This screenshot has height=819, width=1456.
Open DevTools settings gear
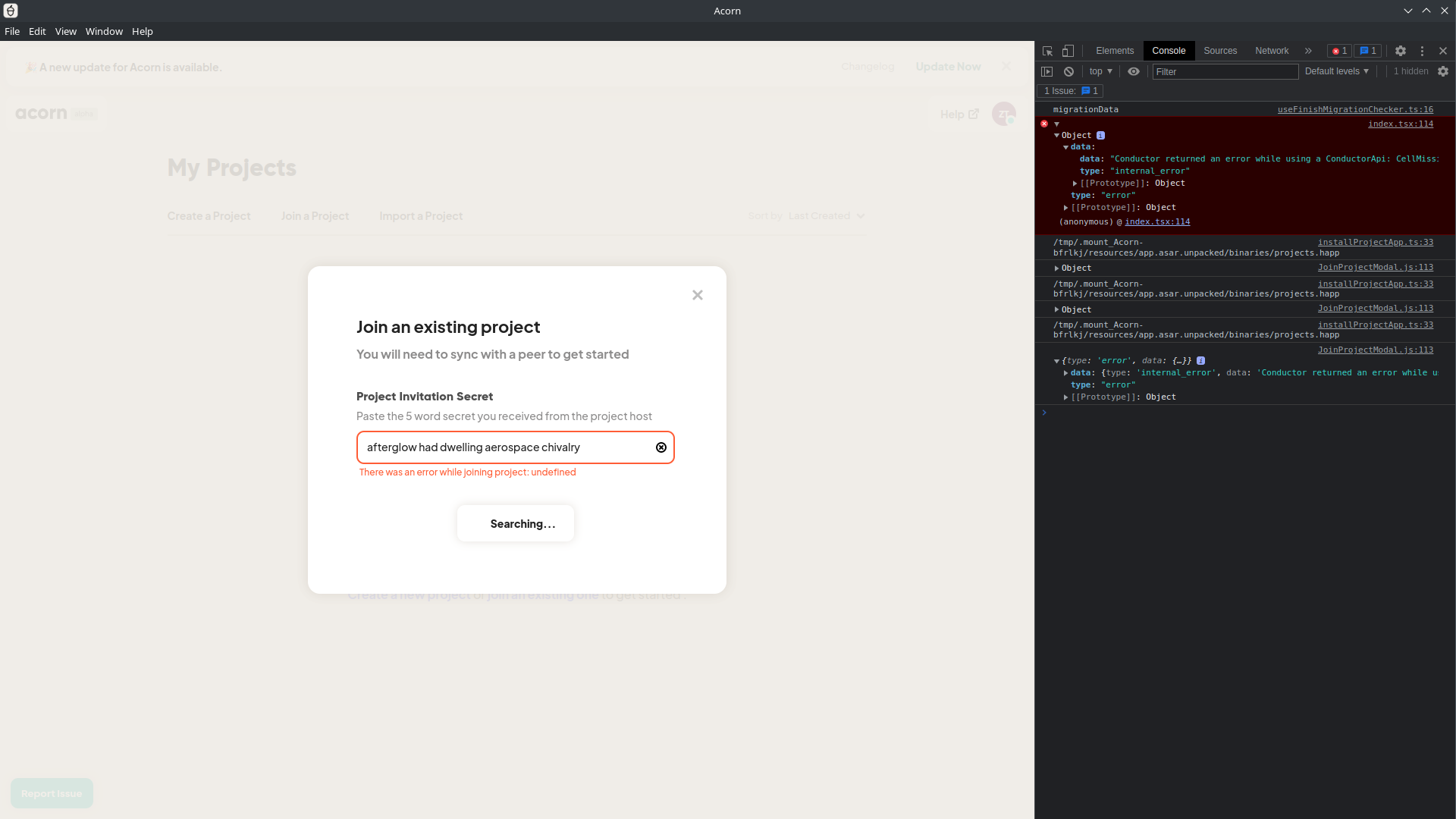tap(1399, 51)
